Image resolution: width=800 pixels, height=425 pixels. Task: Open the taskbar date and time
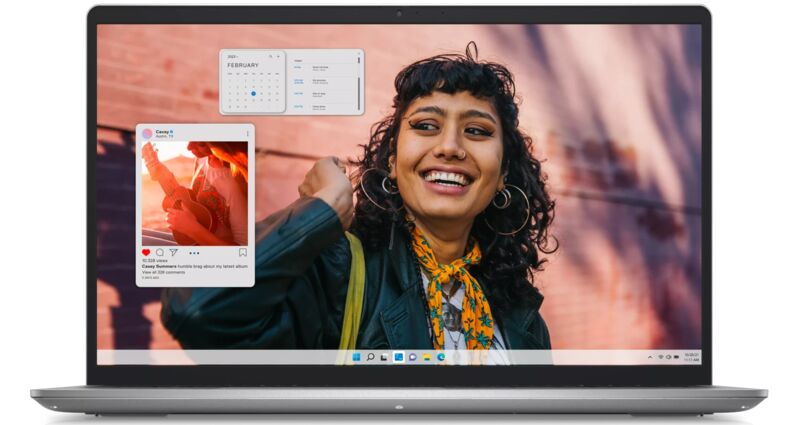(692, 357)
